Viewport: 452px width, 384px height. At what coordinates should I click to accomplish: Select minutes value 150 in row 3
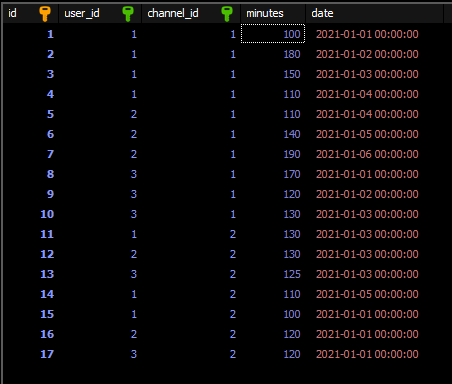[x=292, y=74]
